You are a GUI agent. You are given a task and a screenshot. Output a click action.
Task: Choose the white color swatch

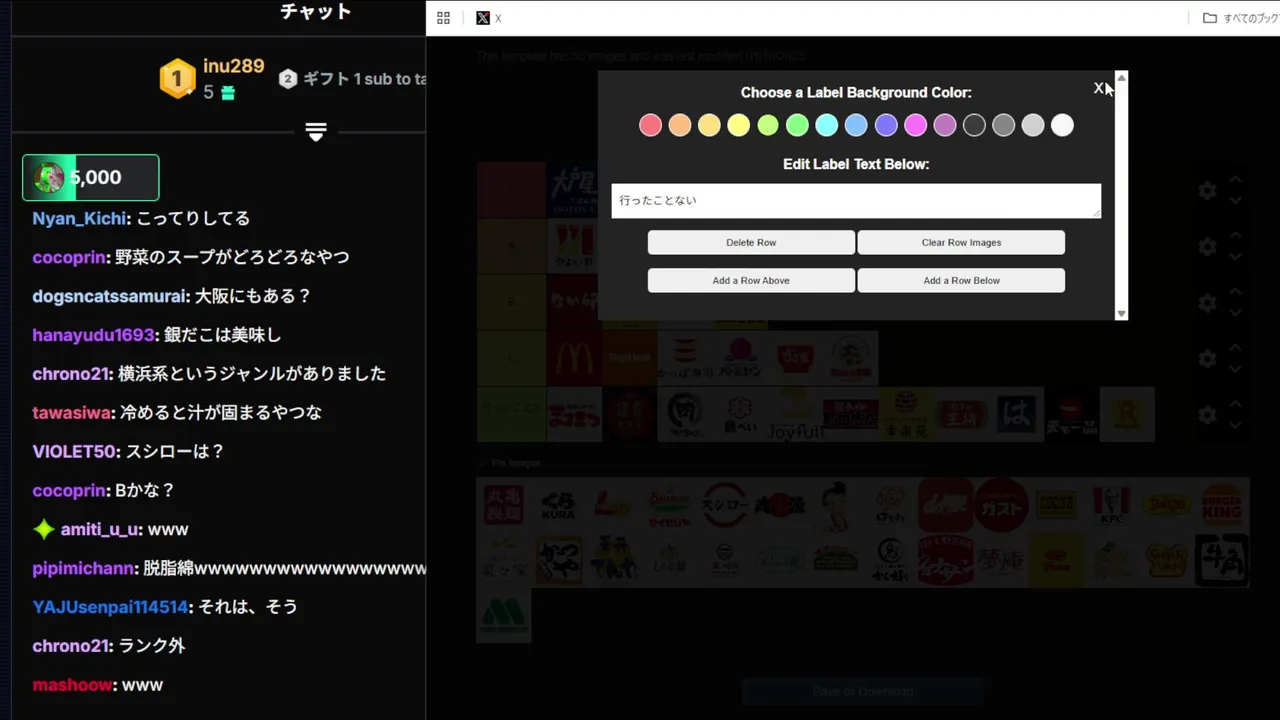tap(1062, 125)
